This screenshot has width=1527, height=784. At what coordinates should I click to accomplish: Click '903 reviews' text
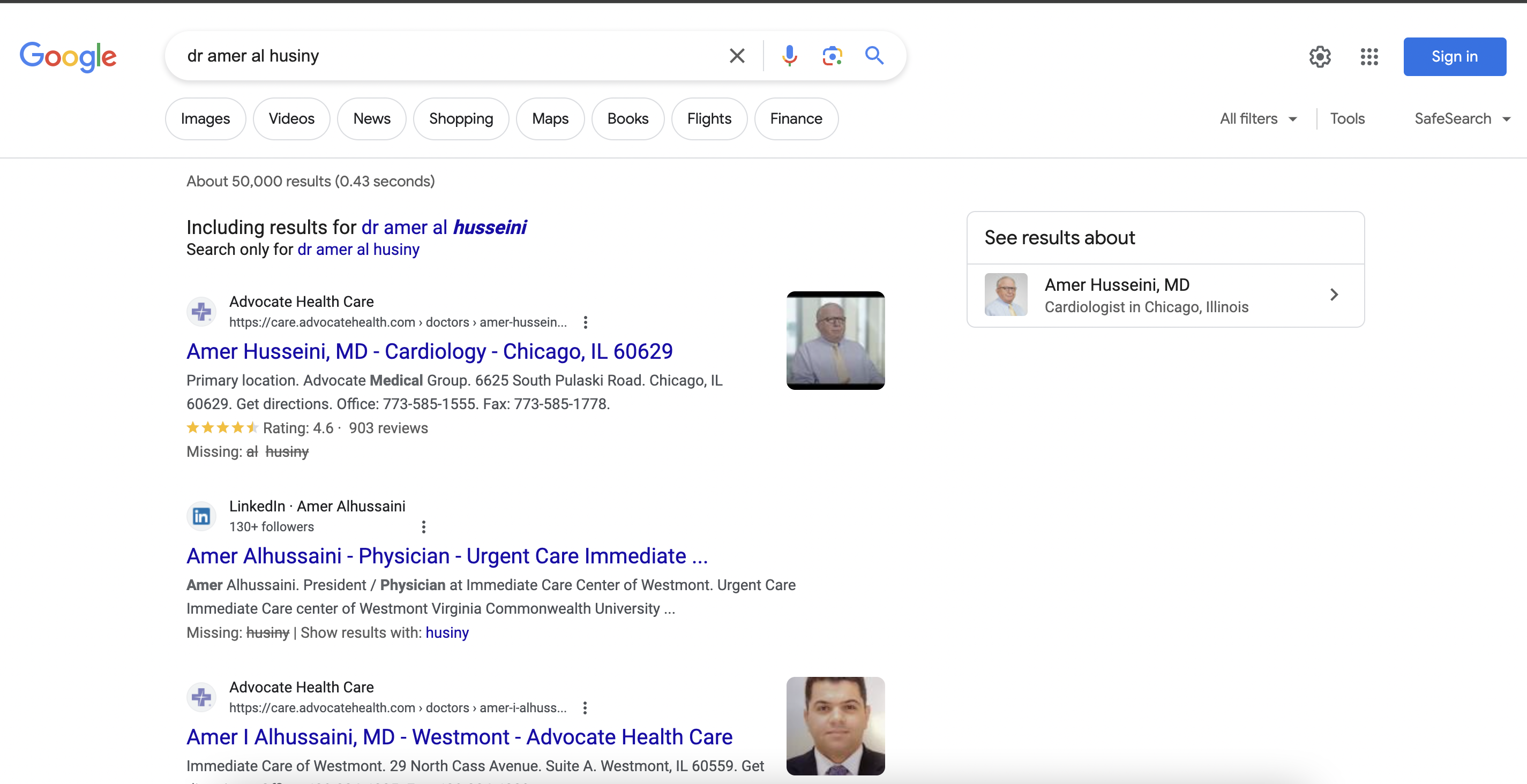[x=388, y=428]
